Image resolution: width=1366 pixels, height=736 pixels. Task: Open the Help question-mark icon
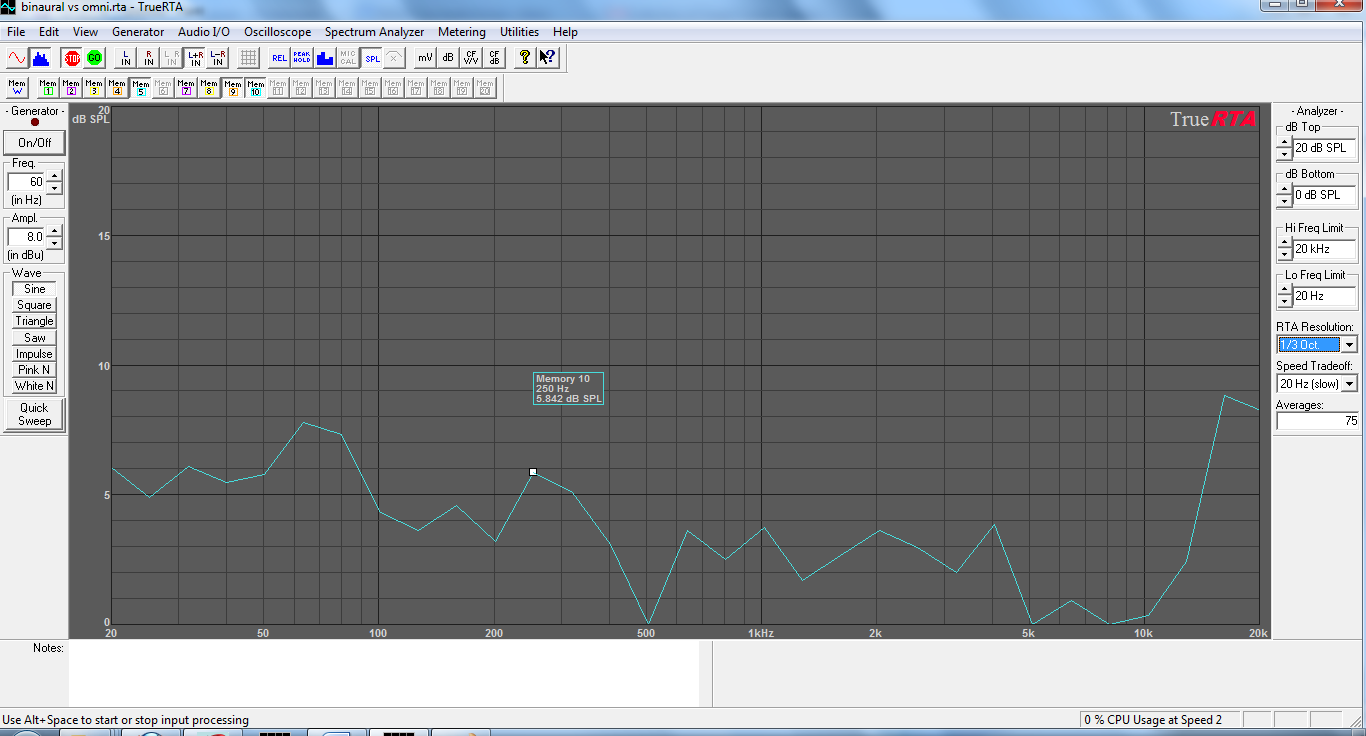524,57
